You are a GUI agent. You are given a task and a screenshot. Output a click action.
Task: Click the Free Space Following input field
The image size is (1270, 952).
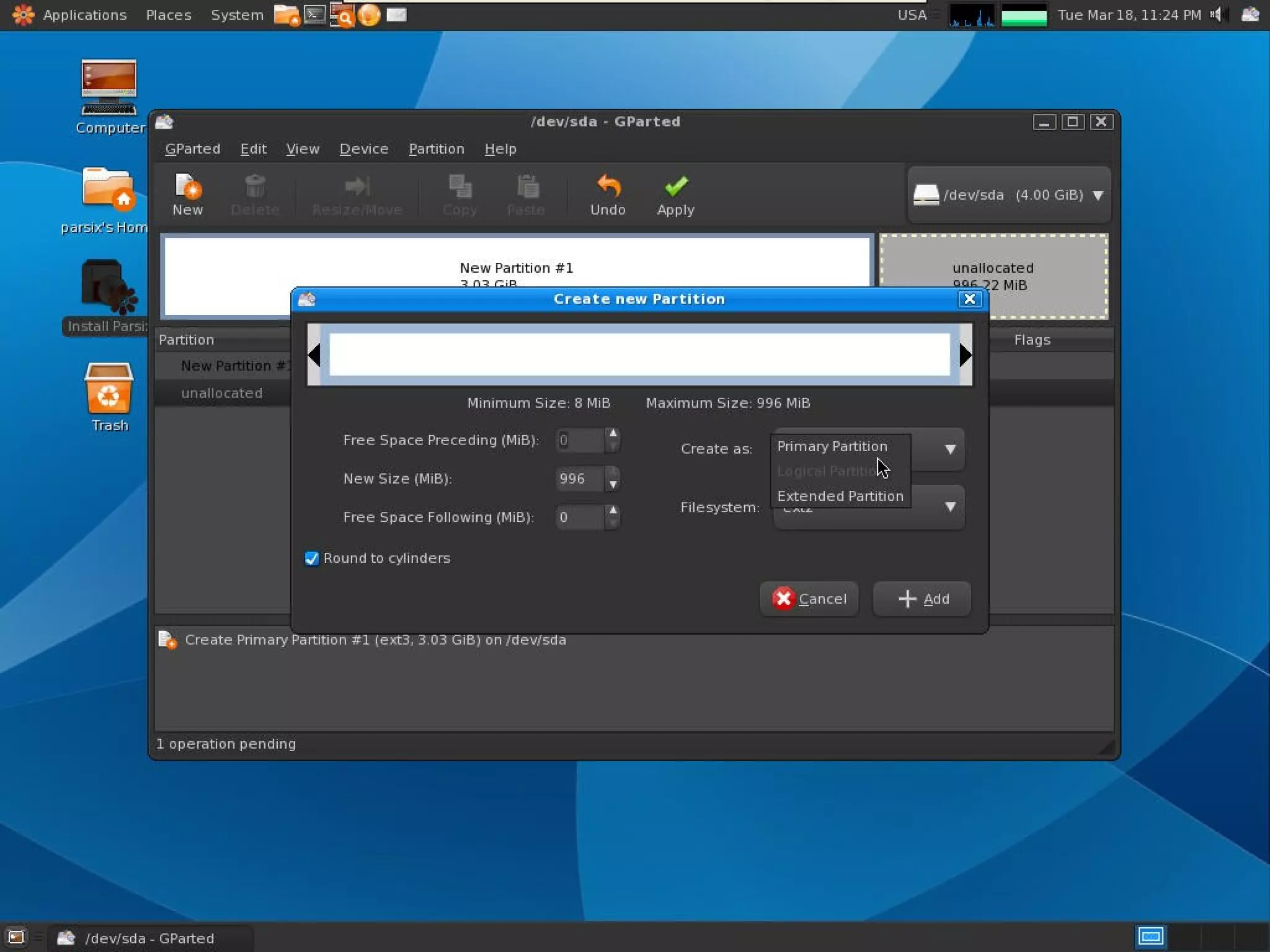(x=579, y=517)
